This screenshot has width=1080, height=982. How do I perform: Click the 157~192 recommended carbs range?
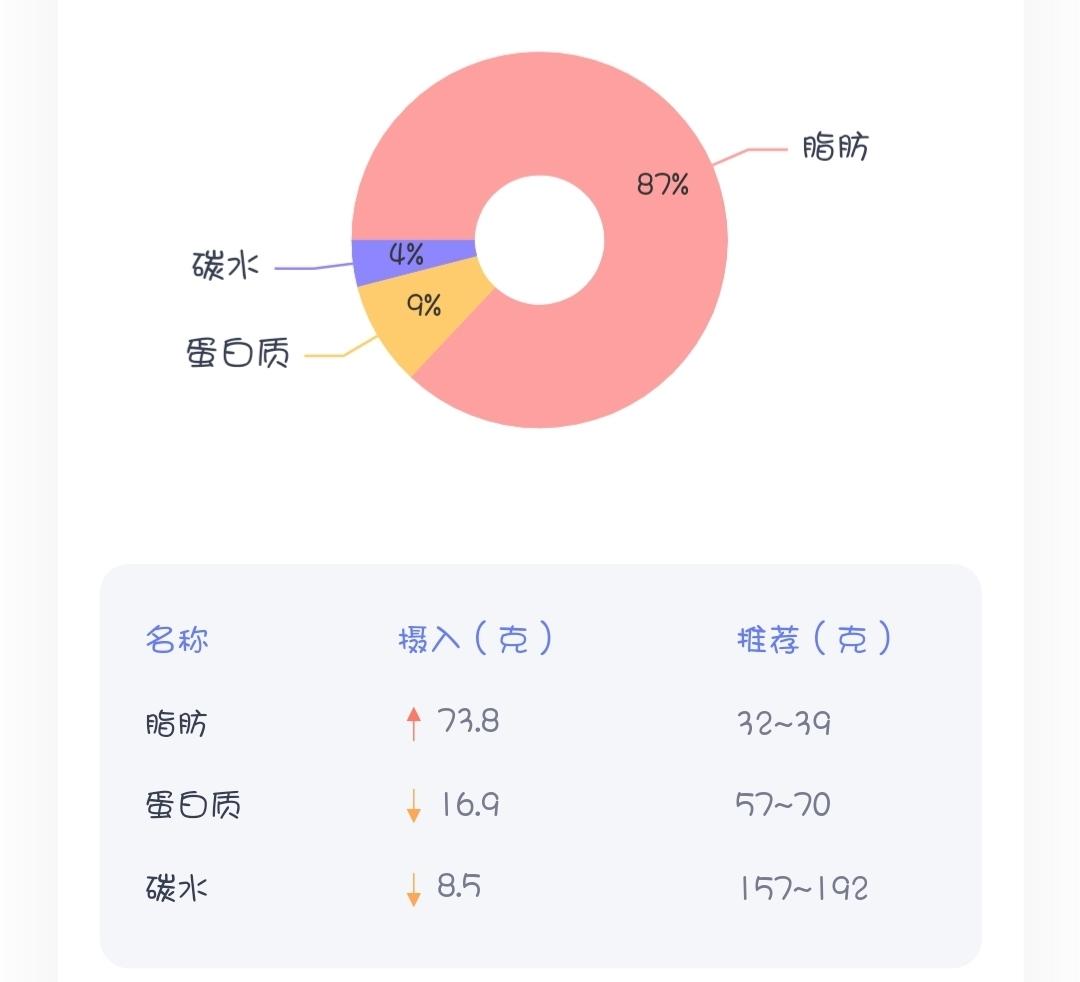pos(803,888)
